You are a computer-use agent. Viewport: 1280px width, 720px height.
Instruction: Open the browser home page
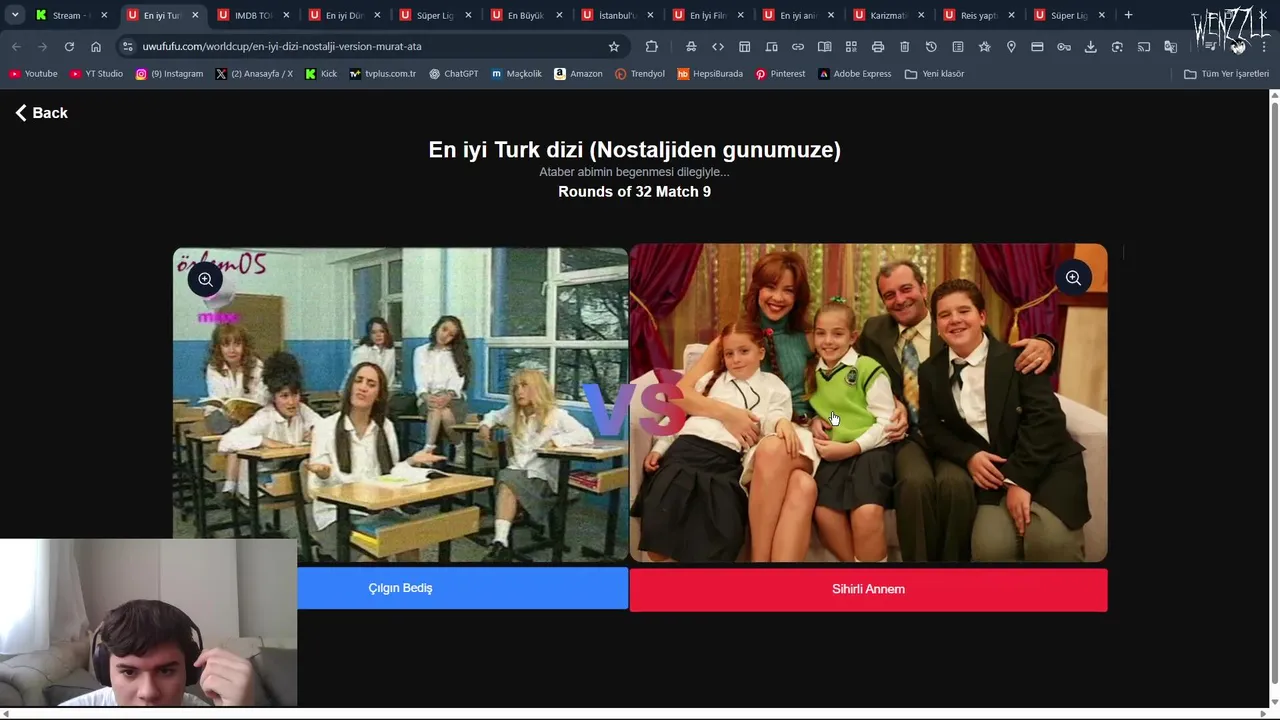point(96,46)
